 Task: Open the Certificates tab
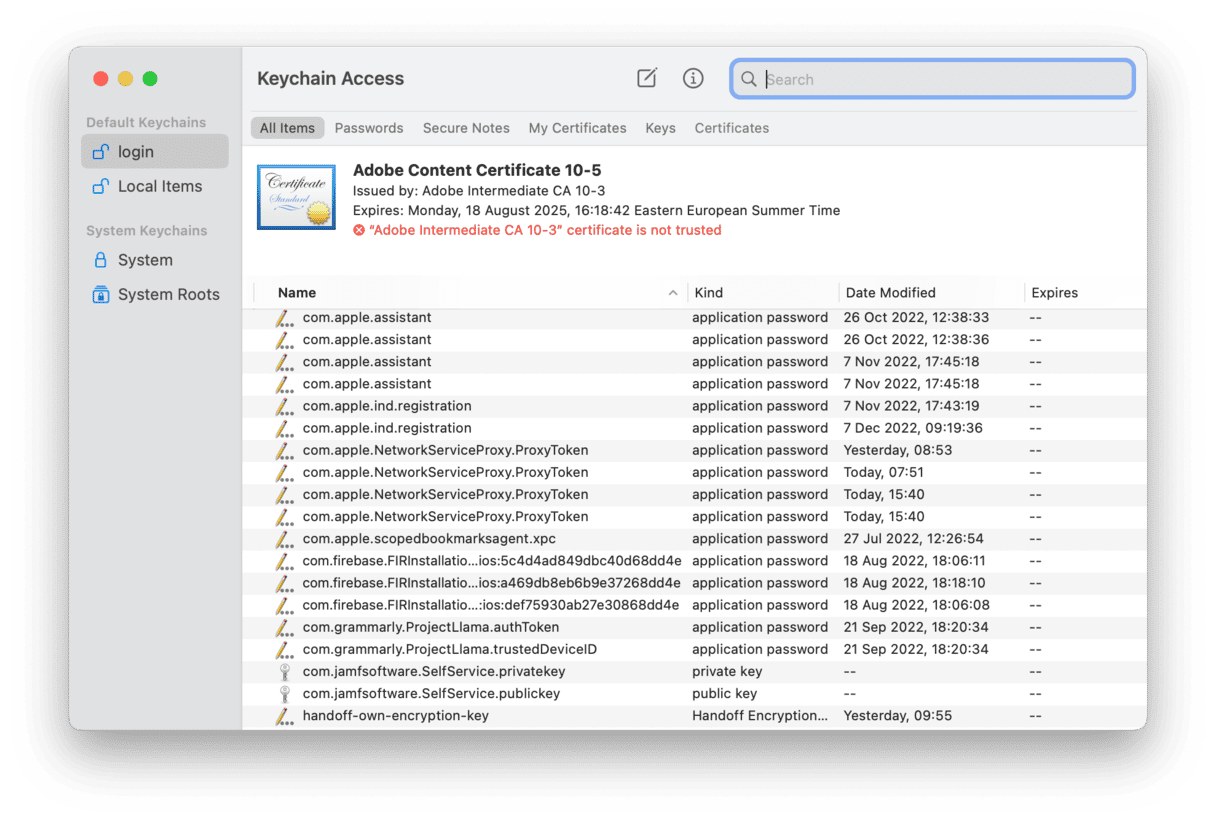click(732, 128)
